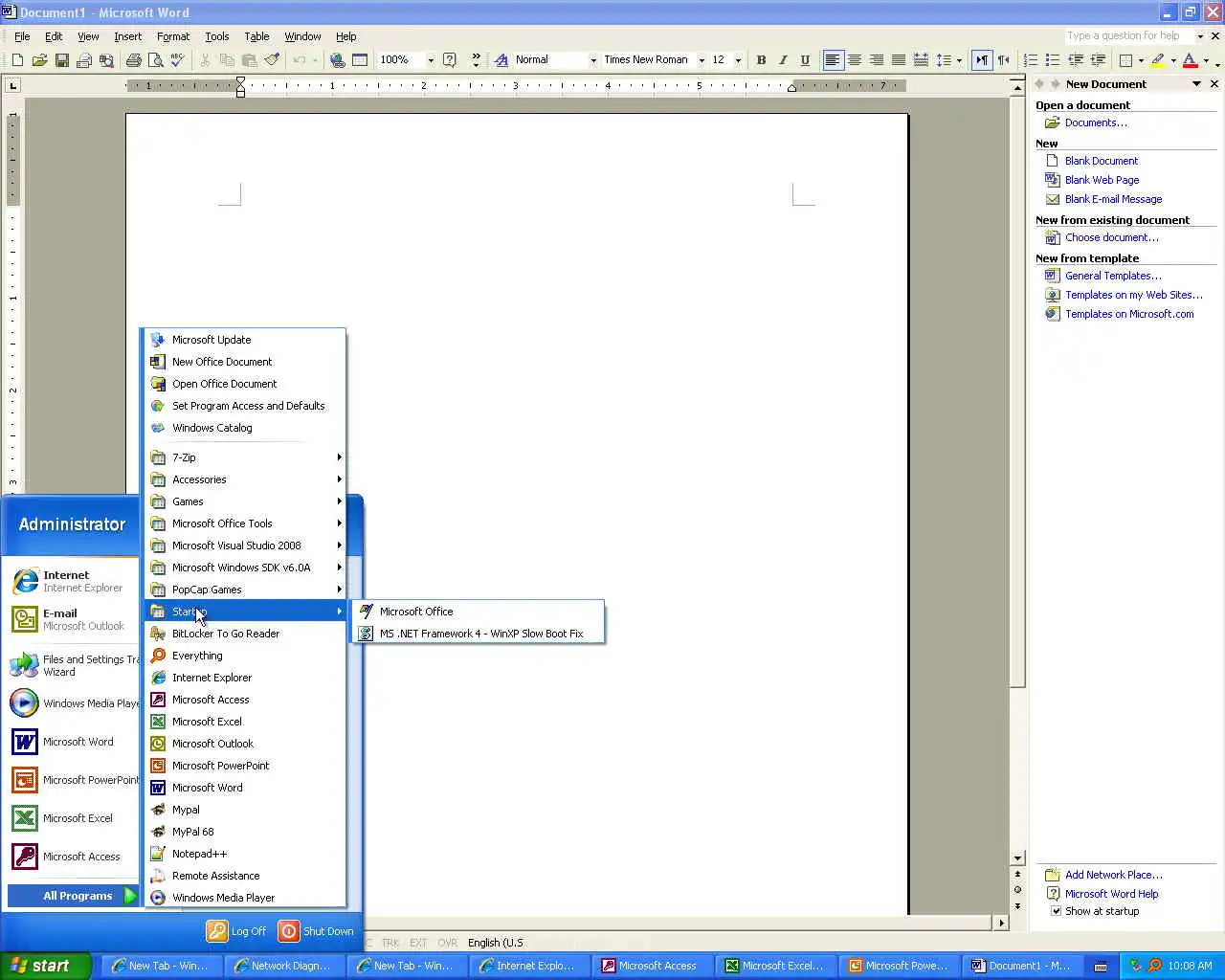Open the Format menu
The image size is (1225, 980).
click(173, 36)
